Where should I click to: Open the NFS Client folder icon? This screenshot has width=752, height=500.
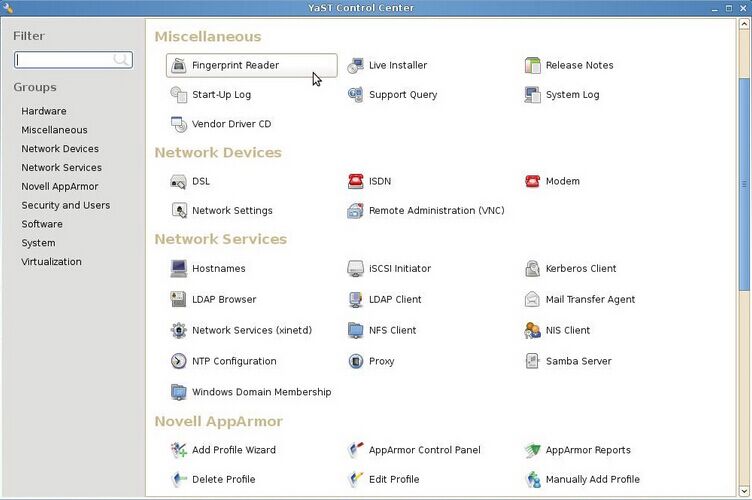point(355,330)
